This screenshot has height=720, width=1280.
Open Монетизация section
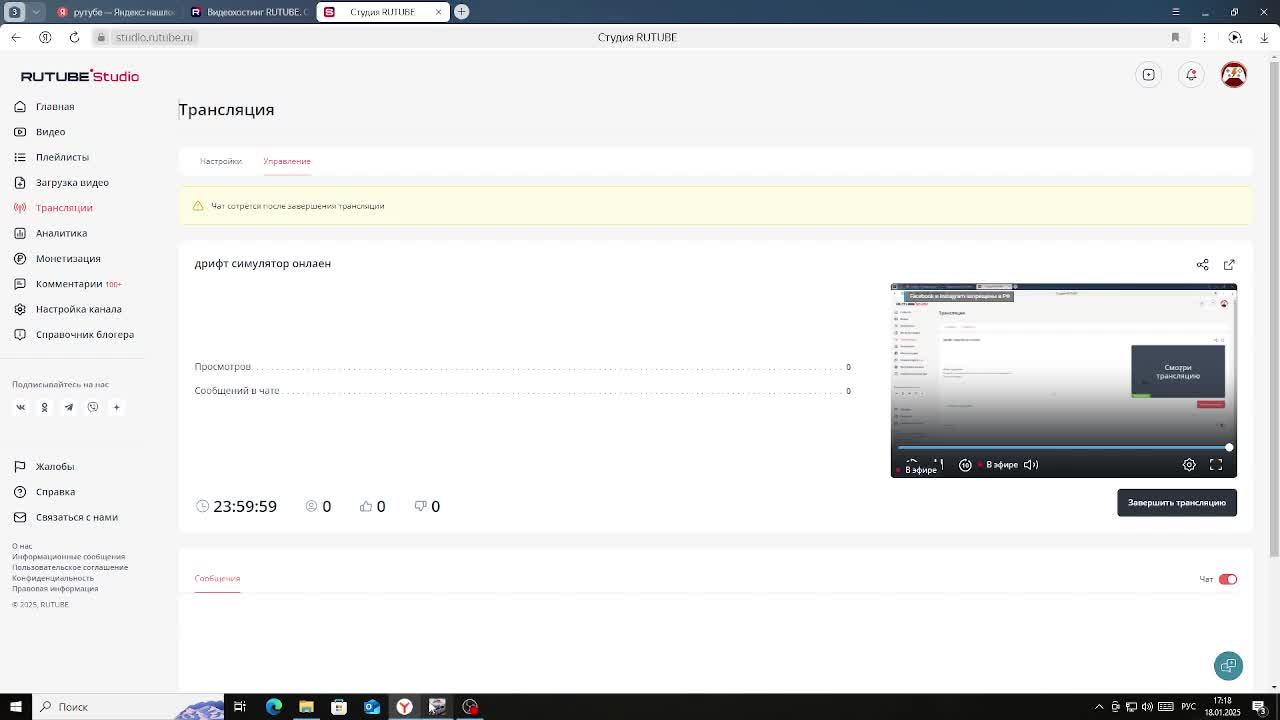pyautogui.click(x=68, y=258)
